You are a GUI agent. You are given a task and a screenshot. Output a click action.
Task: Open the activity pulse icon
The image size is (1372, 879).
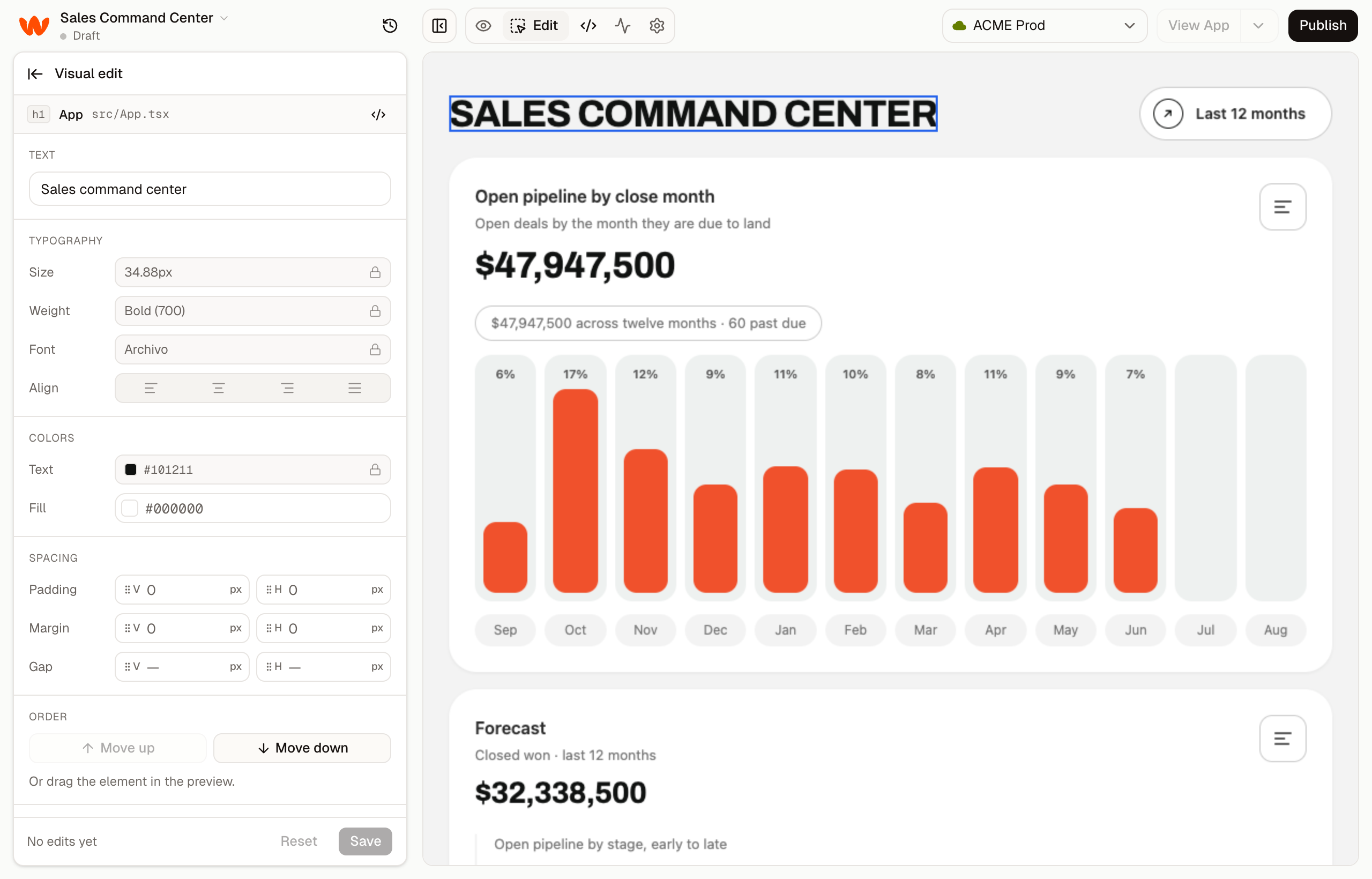point(623,26)
